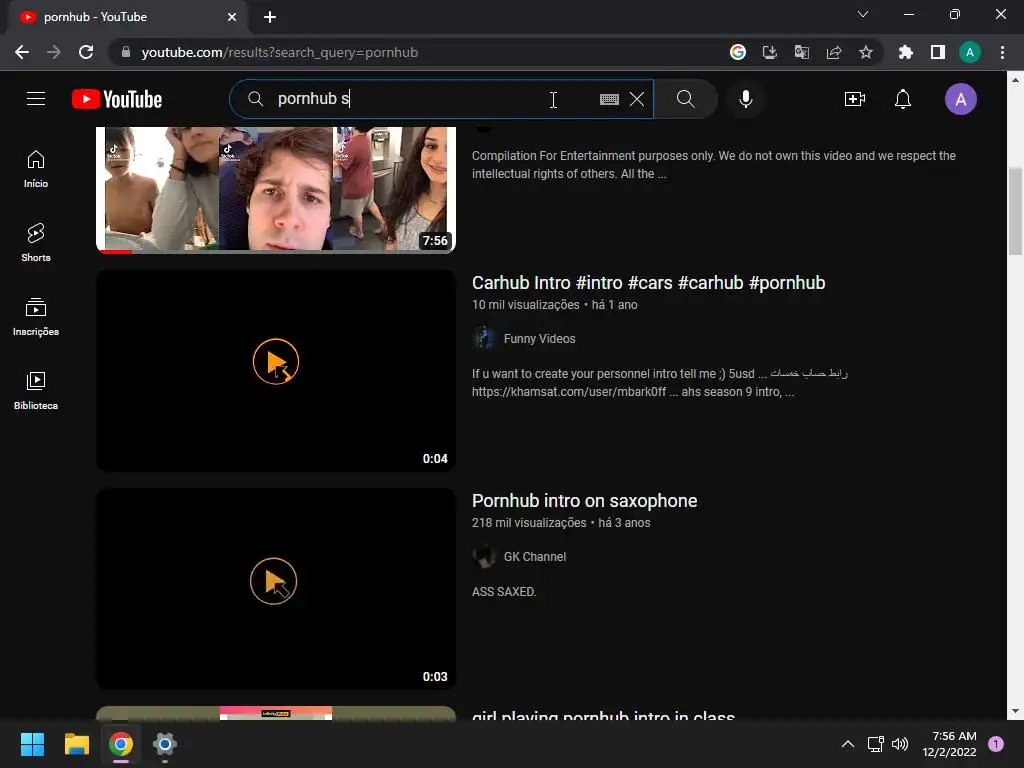
Task: Open the Carhub Intro video title
Action: [x=648, y=283]
